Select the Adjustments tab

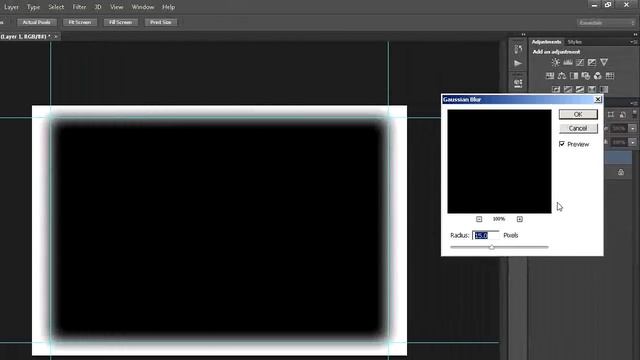click(x=547, y=42)
